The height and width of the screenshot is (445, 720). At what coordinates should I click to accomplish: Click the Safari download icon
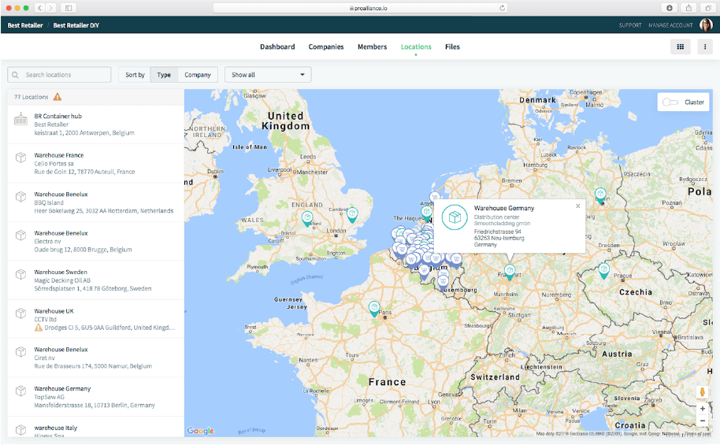(x=669, y=8)
